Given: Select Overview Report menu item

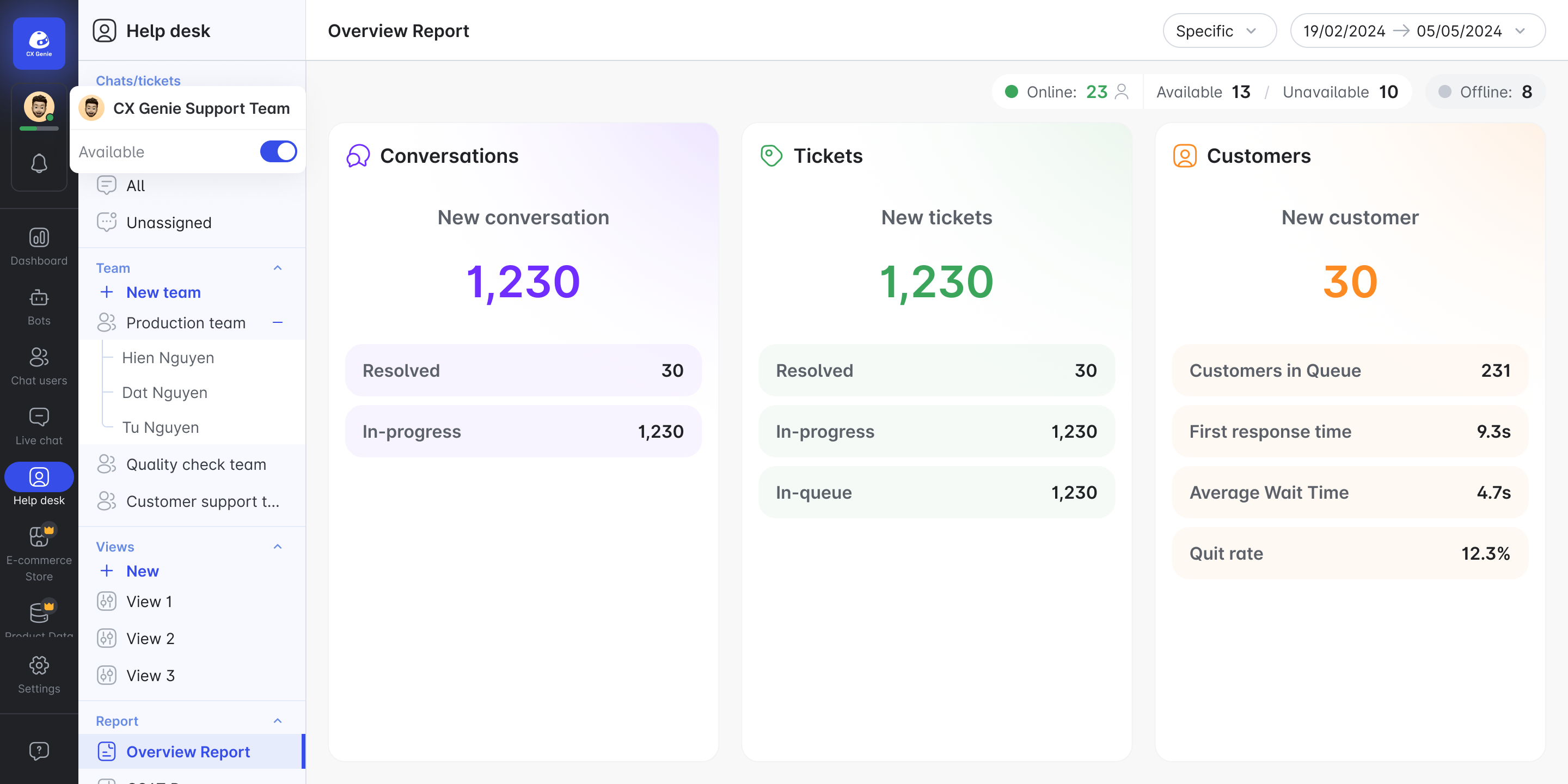Looking at the screenshot, I should 187,752.
